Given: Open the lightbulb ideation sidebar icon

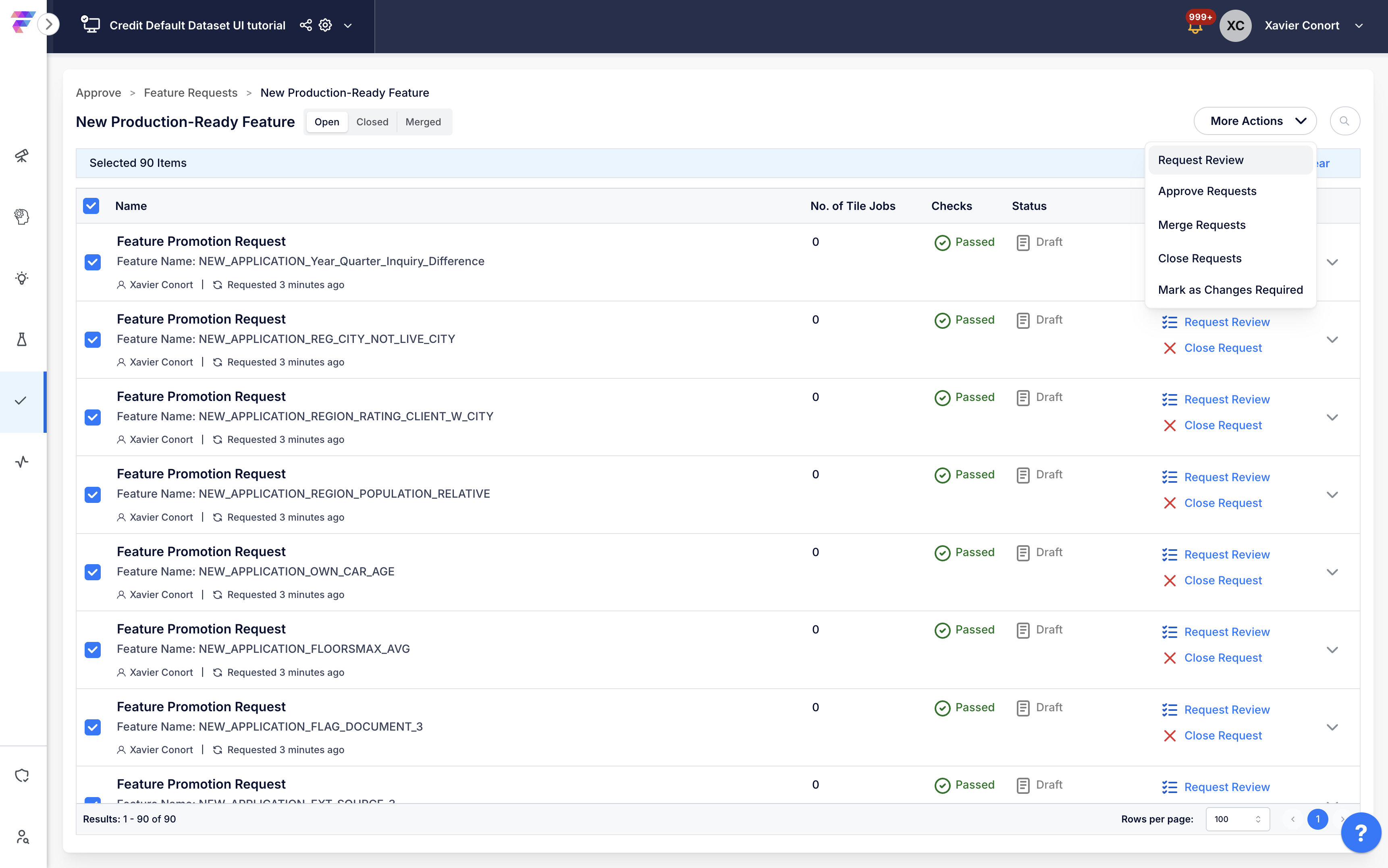Looking at the screenshot, I should (x=22, y=278).
